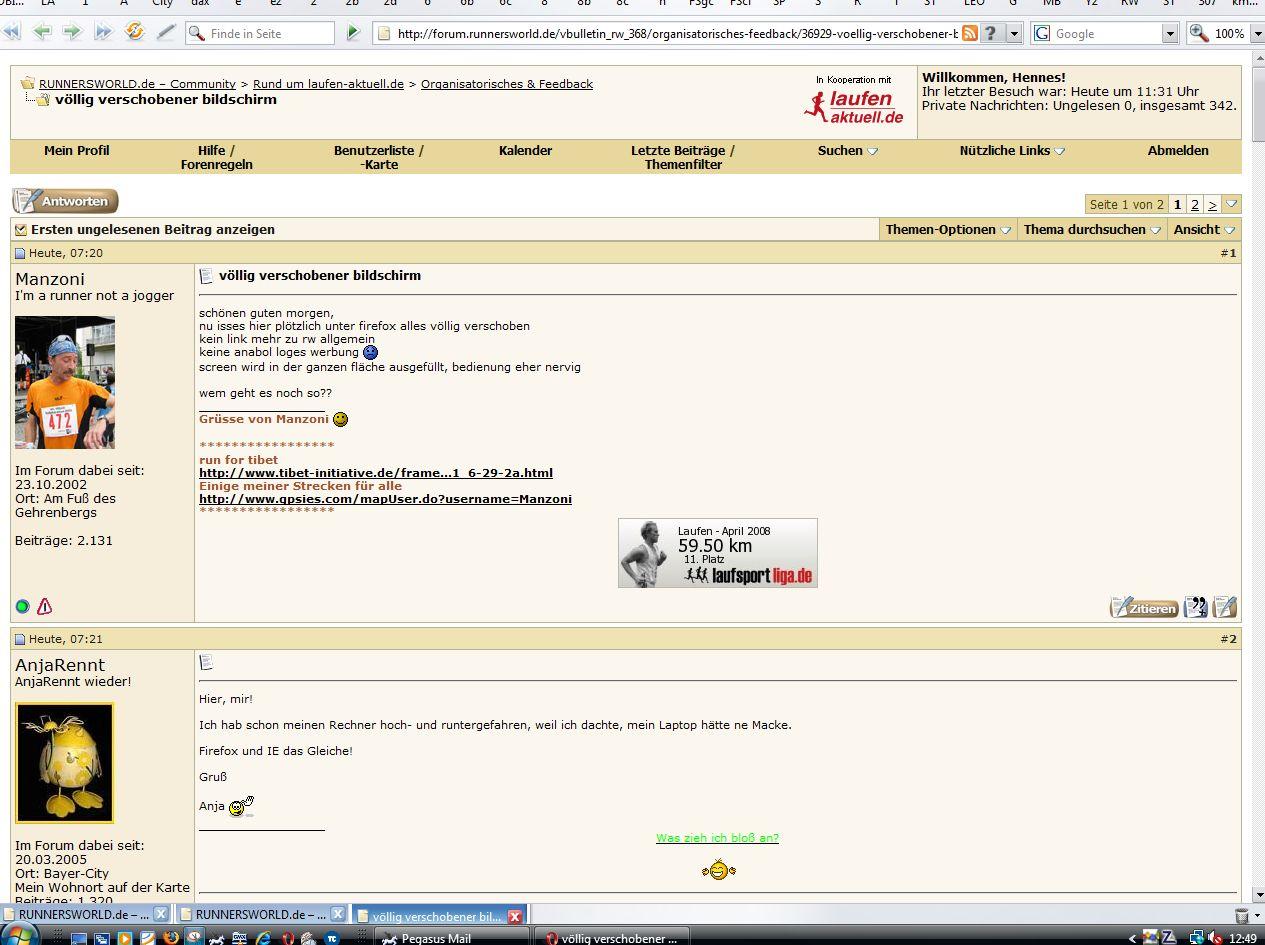Open the gpsies.com Manzoni link
1265x945 pixels.
coord(385,499)
